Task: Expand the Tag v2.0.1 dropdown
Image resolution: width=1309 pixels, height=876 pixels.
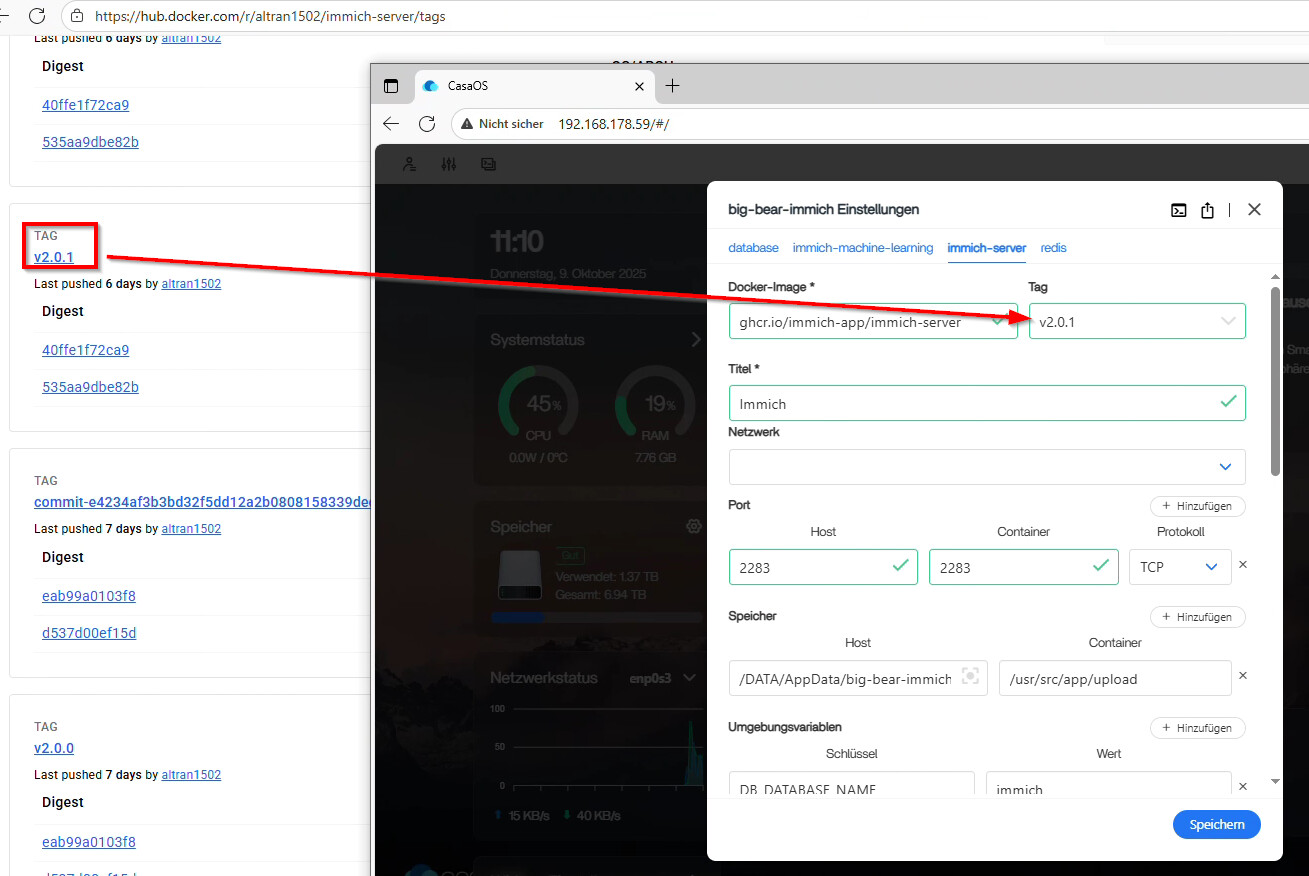Action: pos(1228,321)
